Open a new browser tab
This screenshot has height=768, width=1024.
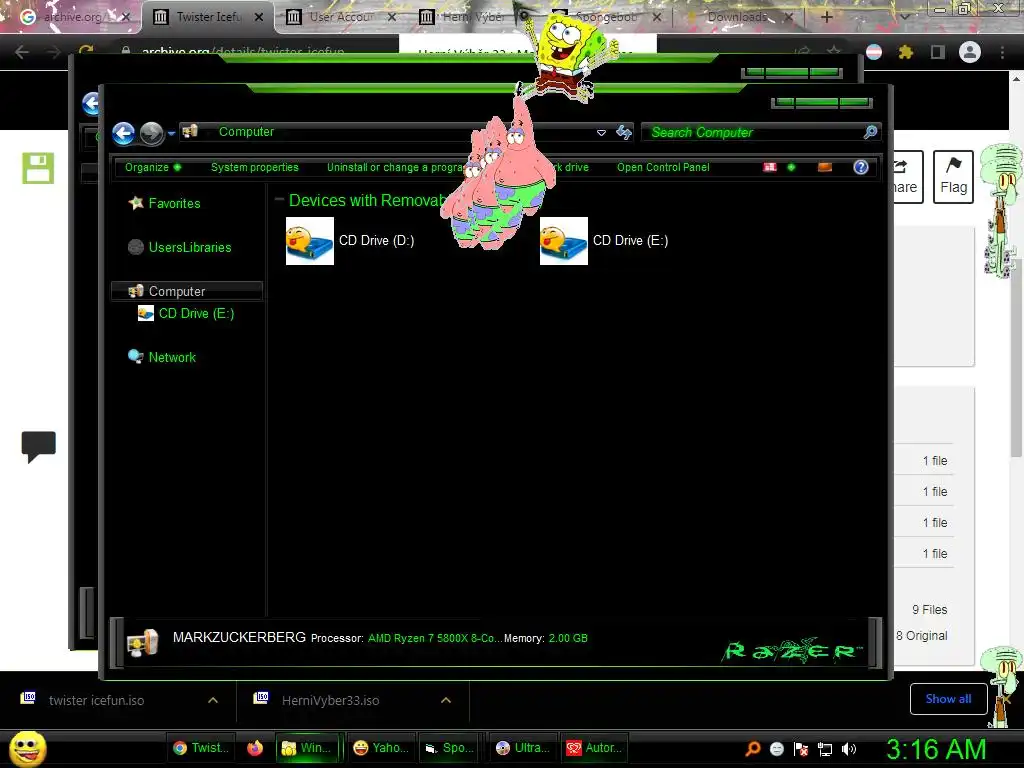[827, 17]
